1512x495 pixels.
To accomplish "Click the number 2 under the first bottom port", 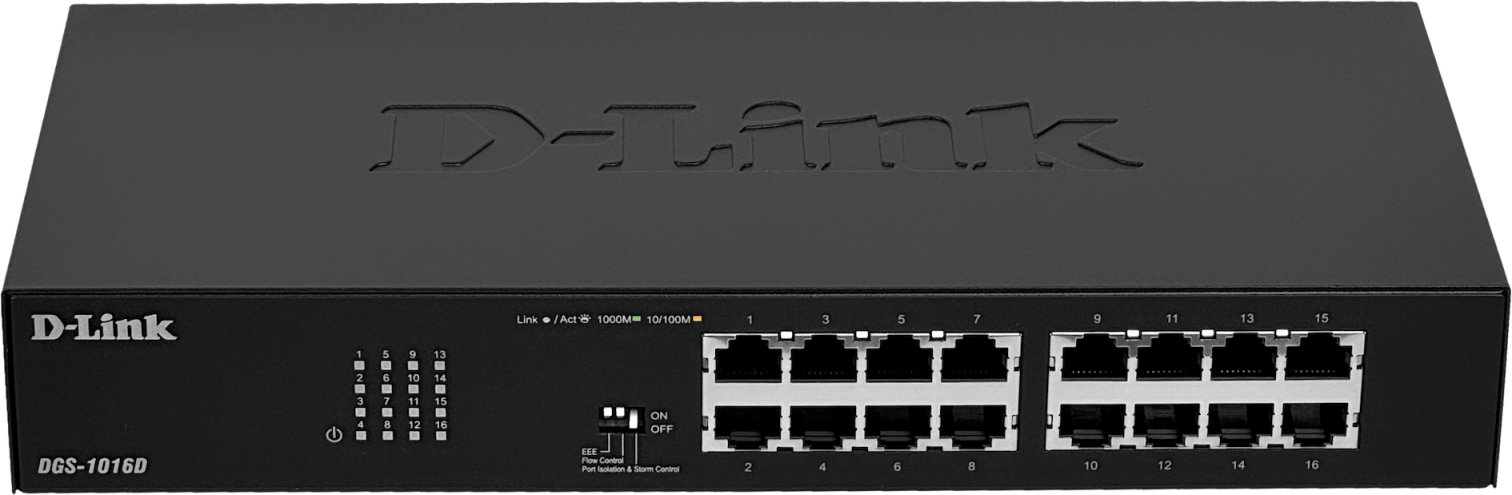I will (748, 467).
